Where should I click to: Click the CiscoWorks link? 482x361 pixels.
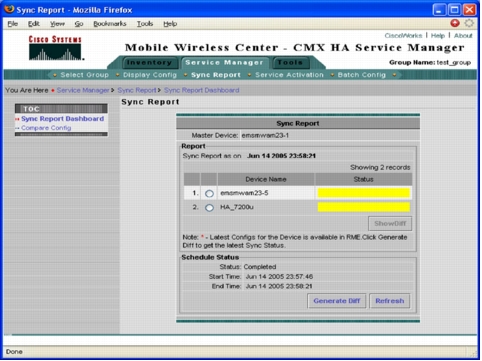point(403,36)
